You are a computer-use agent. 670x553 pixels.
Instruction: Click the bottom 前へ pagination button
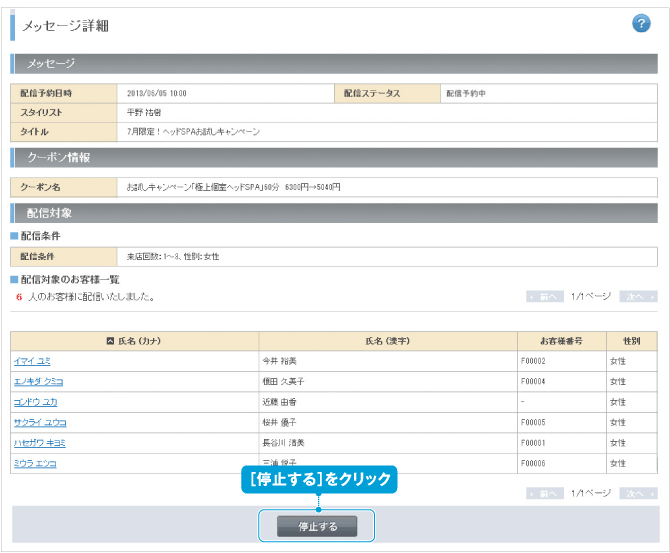click(x=543, y=493)
